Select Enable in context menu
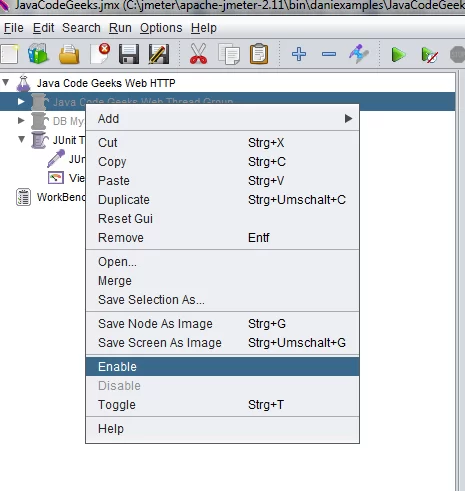Viewport: 465px width, 491px height. pyautogui.click(x=222, y=367)
